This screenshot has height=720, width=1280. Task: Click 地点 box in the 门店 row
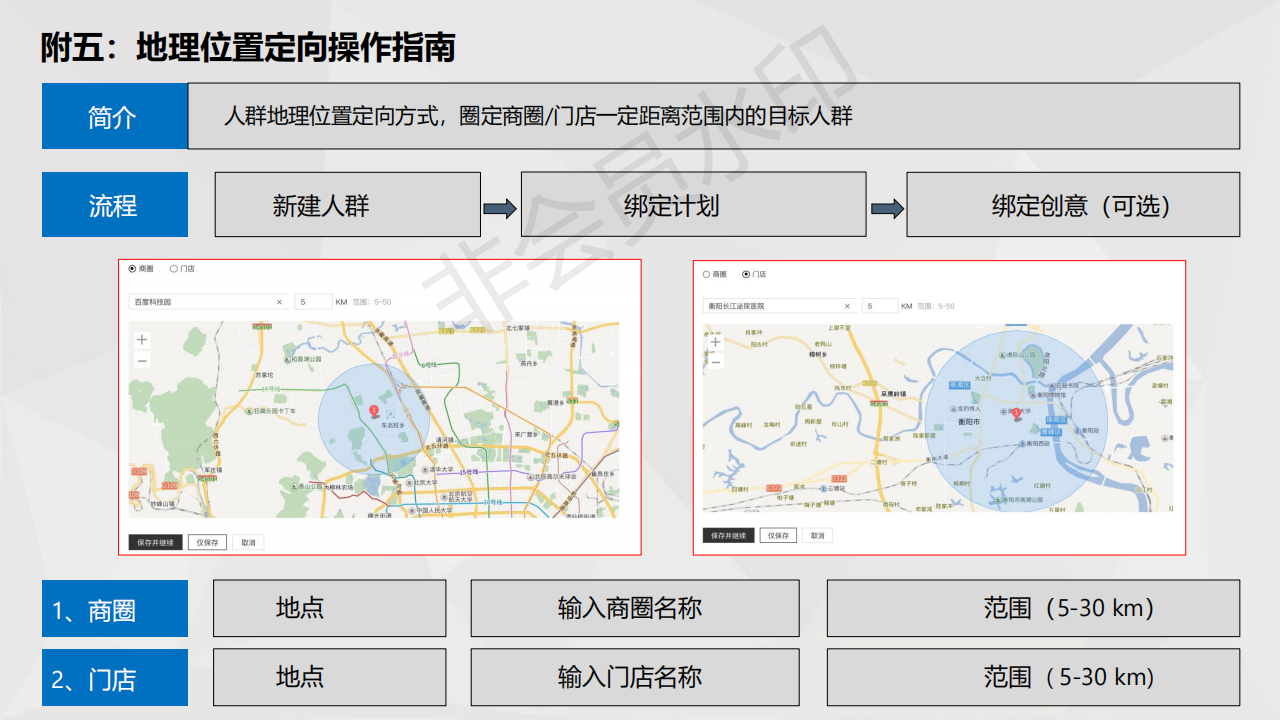[330, 677]
